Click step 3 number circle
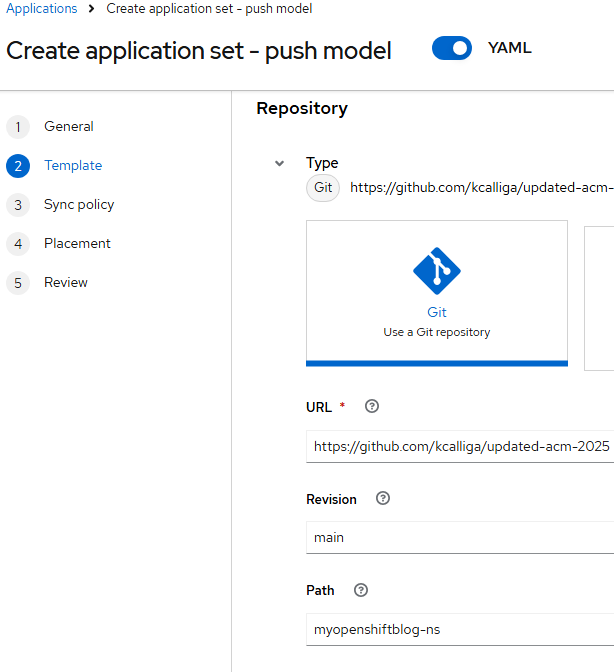This screenshot has width=614, height=672. click(x=18, y=205)
